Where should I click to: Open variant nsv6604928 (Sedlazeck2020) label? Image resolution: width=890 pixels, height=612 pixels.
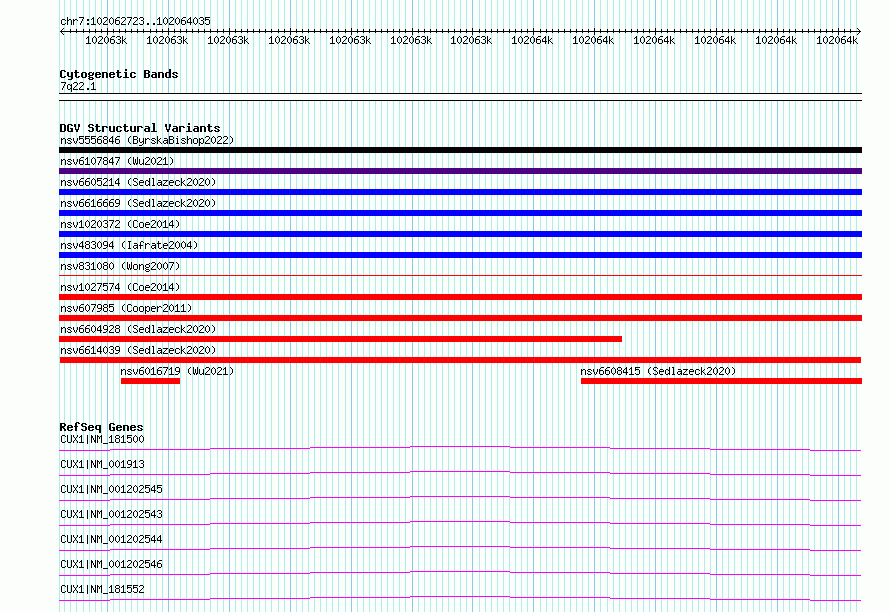tap(138, 329)
